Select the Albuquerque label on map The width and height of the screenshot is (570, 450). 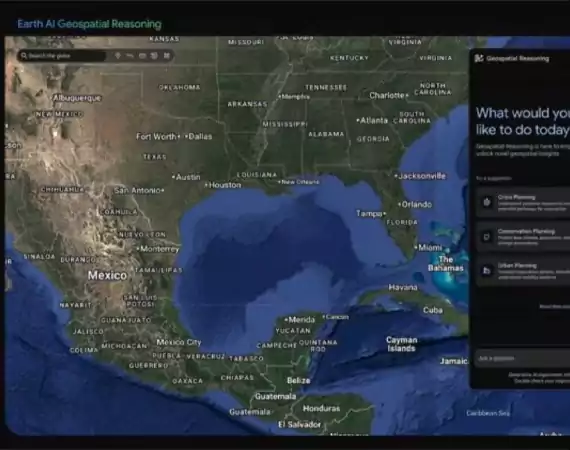77,98
